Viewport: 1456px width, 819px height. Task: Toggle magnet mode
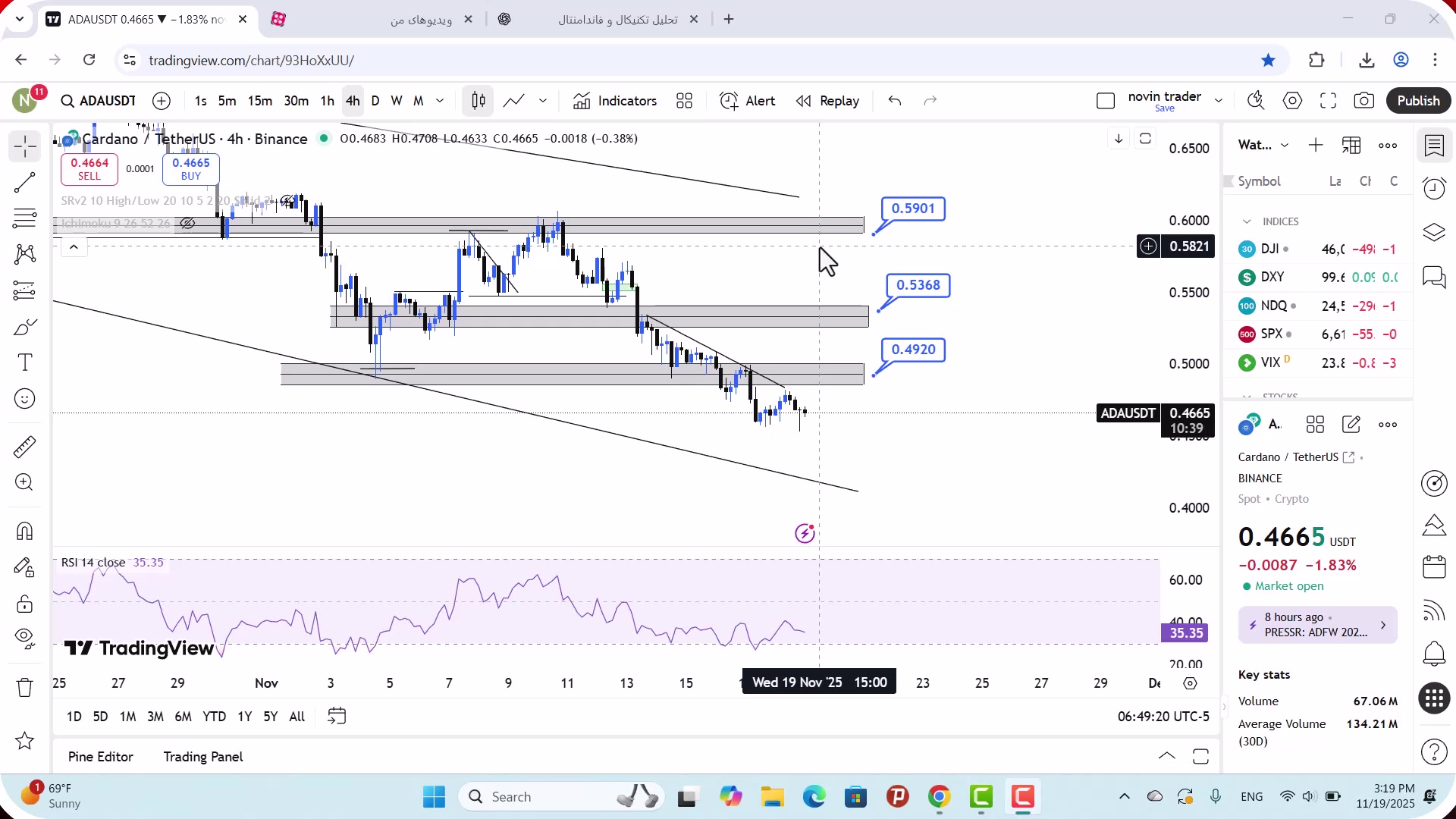point(24,531)
